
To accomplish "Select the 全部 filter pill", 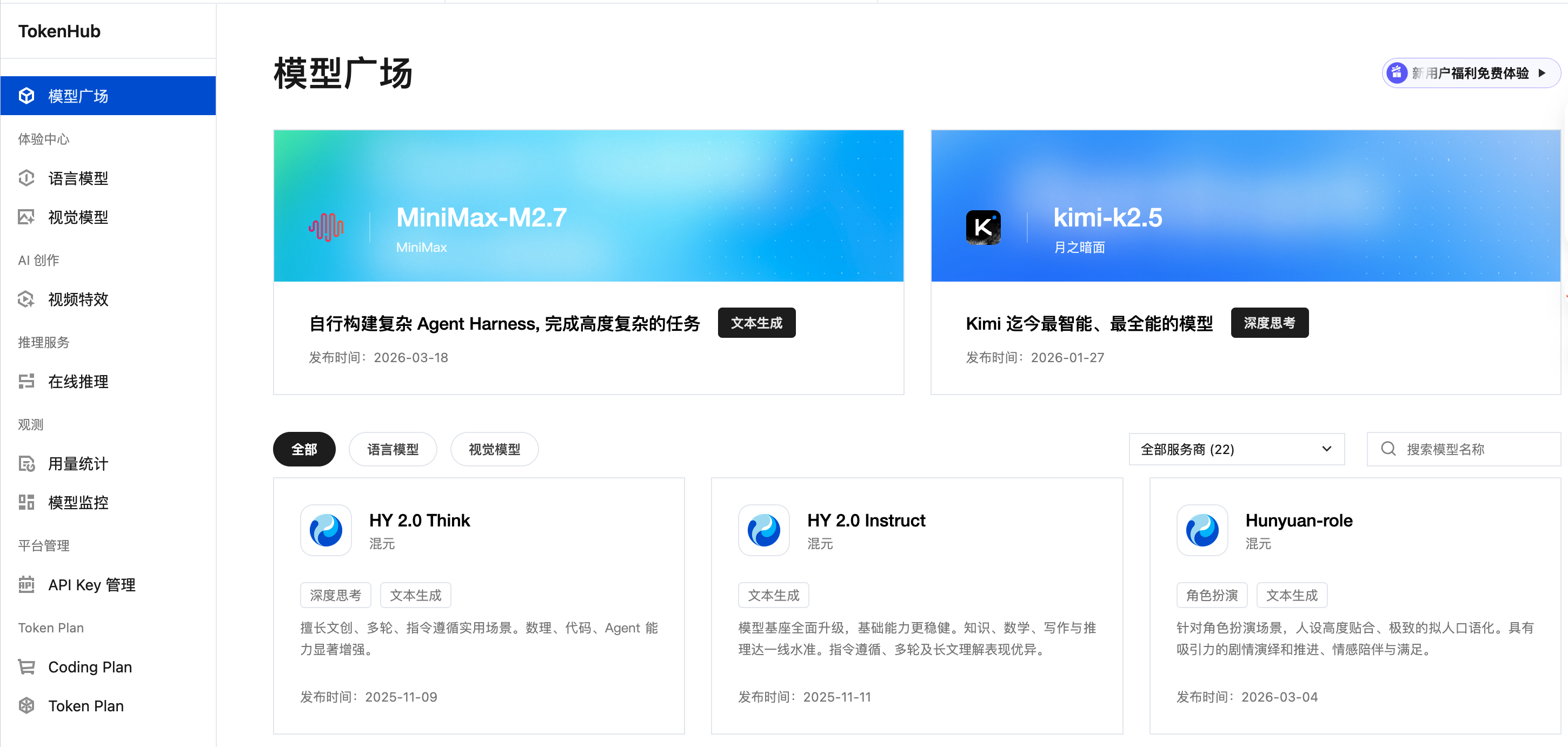I will click(304, 449).
